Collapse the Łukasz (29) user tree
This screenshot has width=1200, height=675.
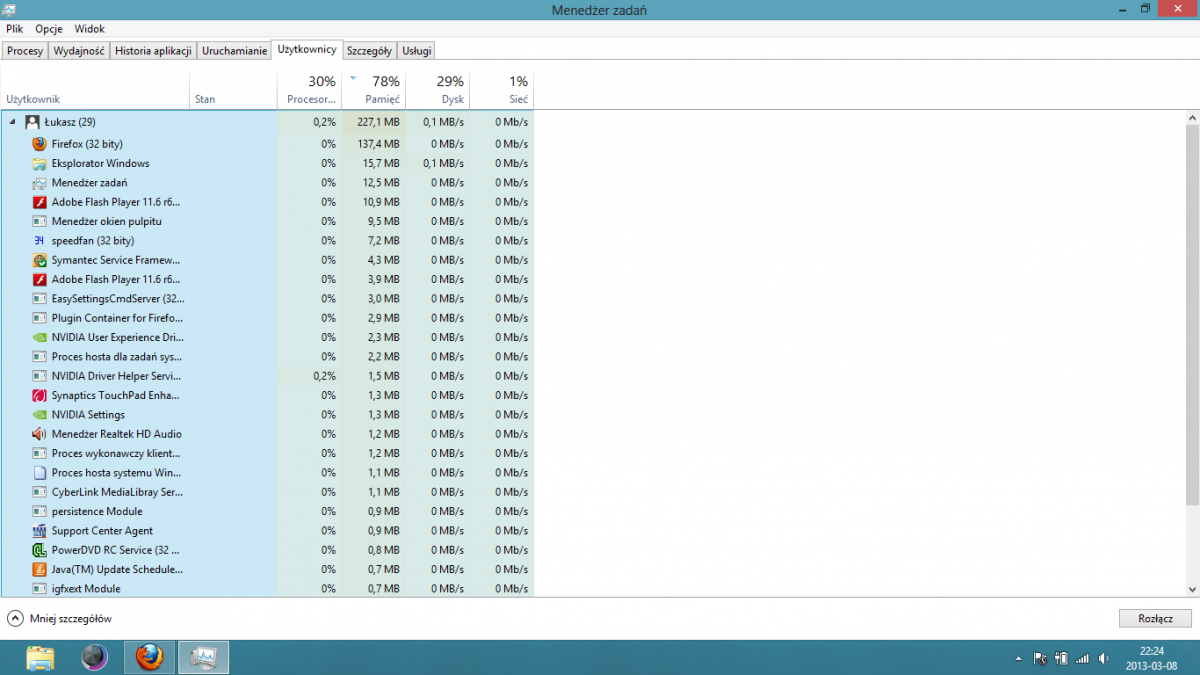(x=13, y=122)
